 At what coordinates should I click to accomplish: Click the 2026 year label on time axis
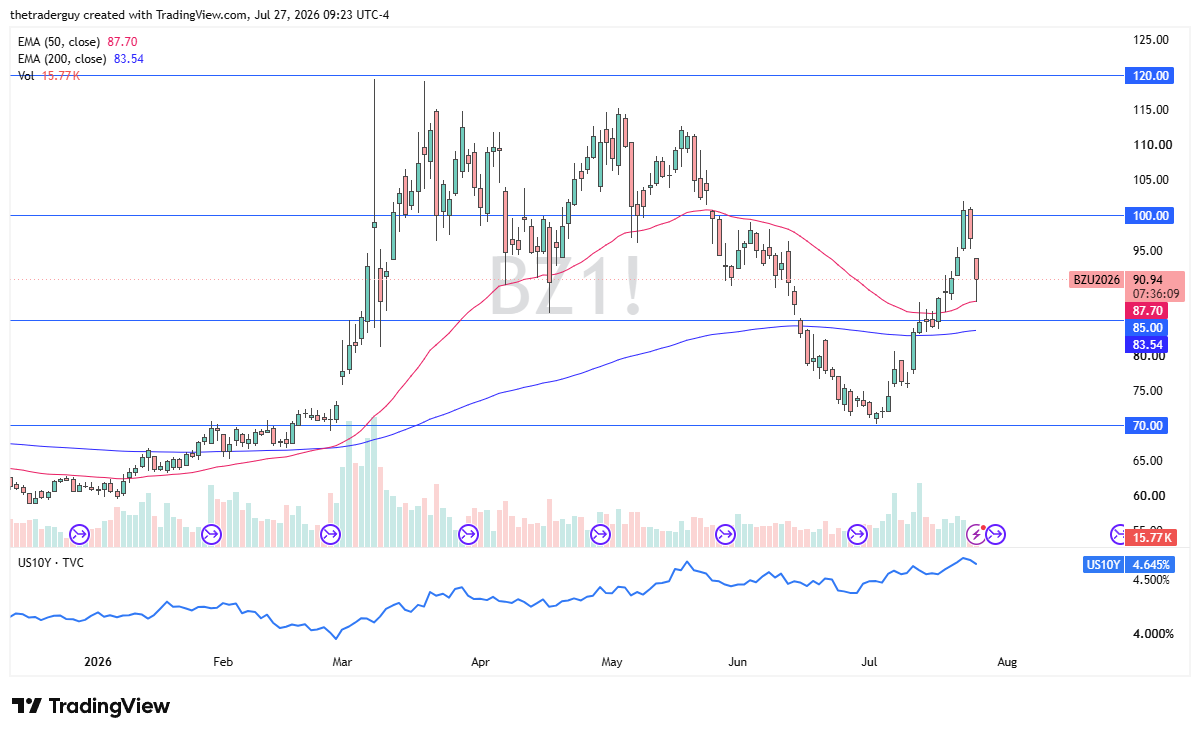point(98,662)
